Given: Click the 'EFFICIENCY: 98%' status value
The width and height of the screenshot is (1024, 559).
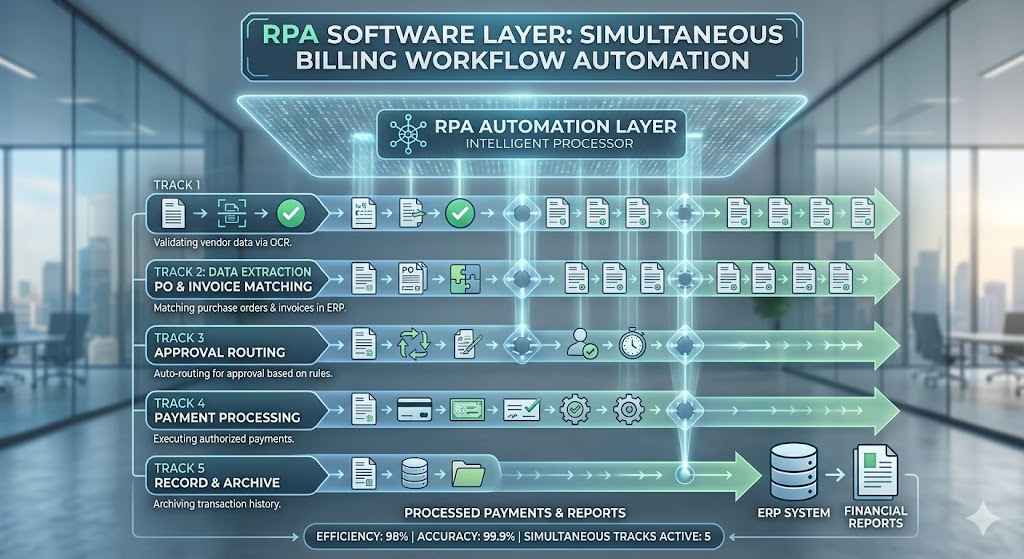Looking at the screenshot, I should click(362, 537).
